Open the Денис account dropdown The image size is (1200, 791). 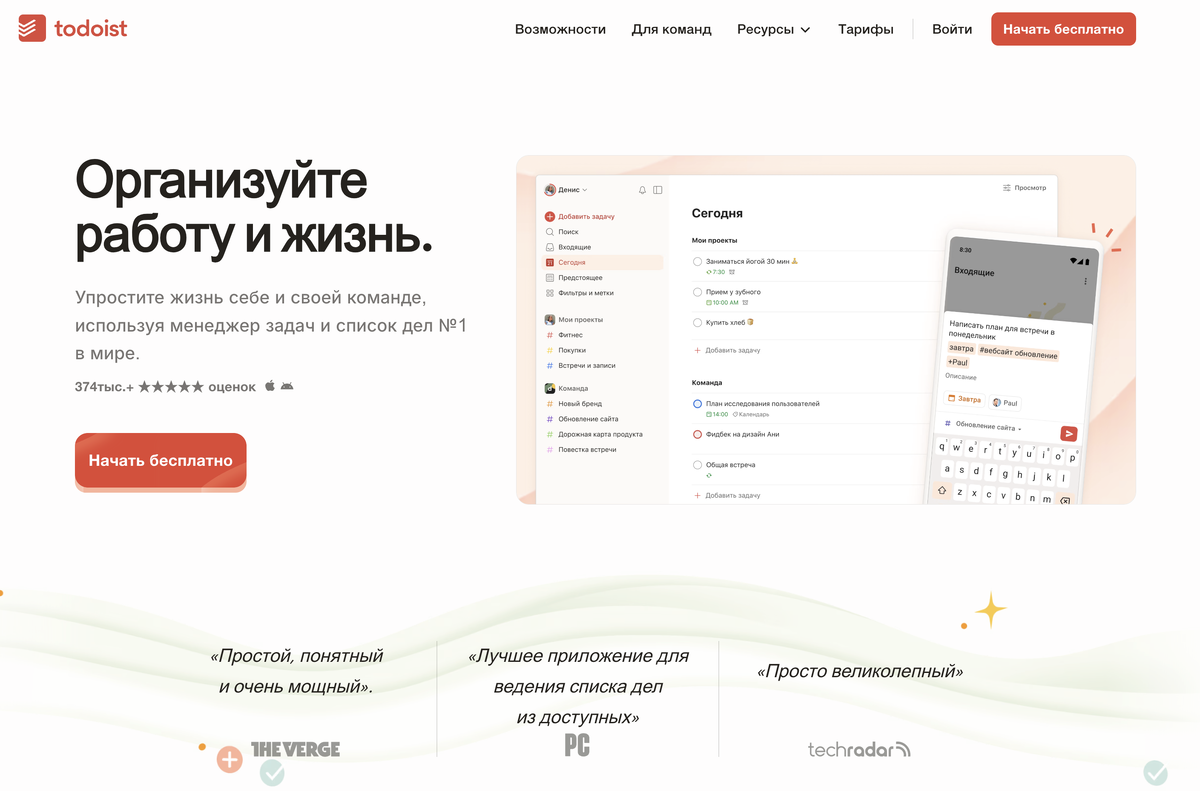(566, 189)
